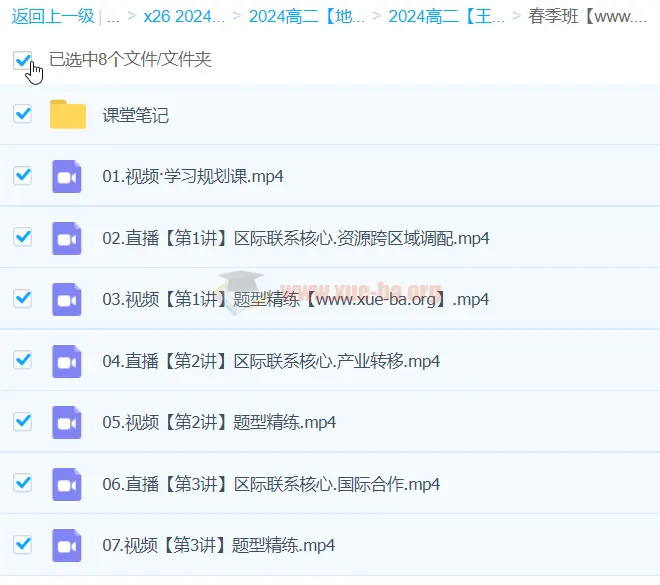The width and height of the screenshot is (660, 585).
Task: Click video icon of 04.直播【第2讲】产业转移
Action: (67, 361)
